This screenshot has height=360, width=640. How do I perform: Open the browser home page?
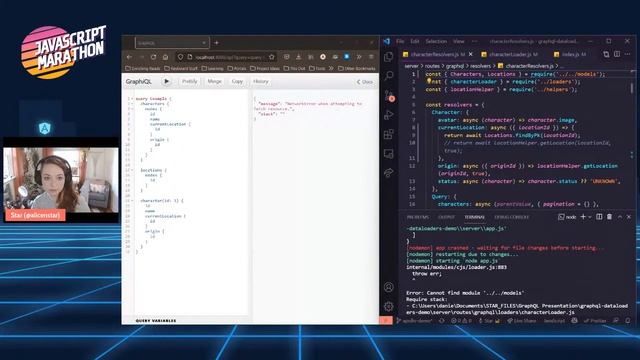coord(165,57)
